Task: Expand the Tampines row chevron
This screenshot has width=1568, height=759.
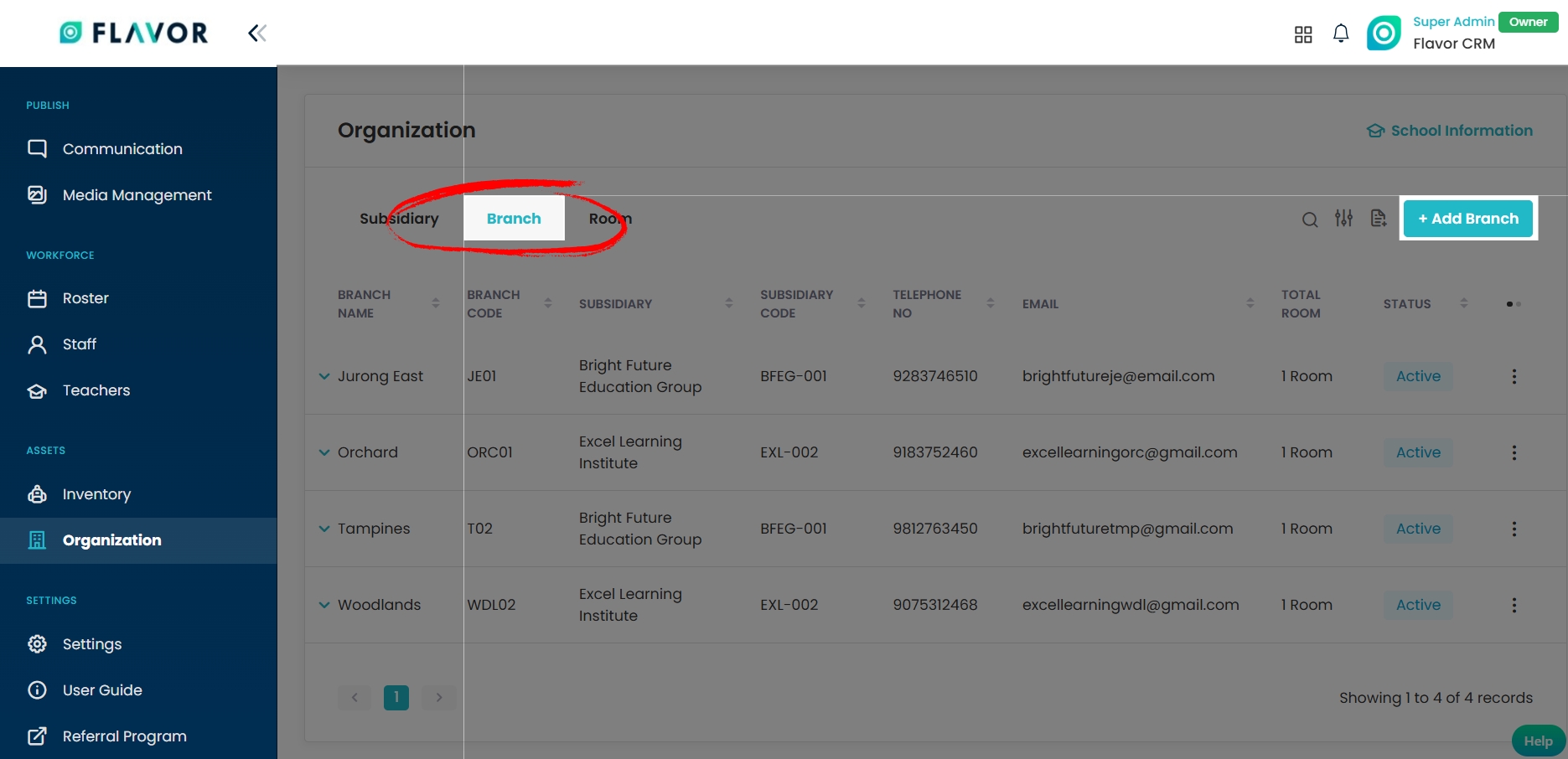Action: point(324,529)
